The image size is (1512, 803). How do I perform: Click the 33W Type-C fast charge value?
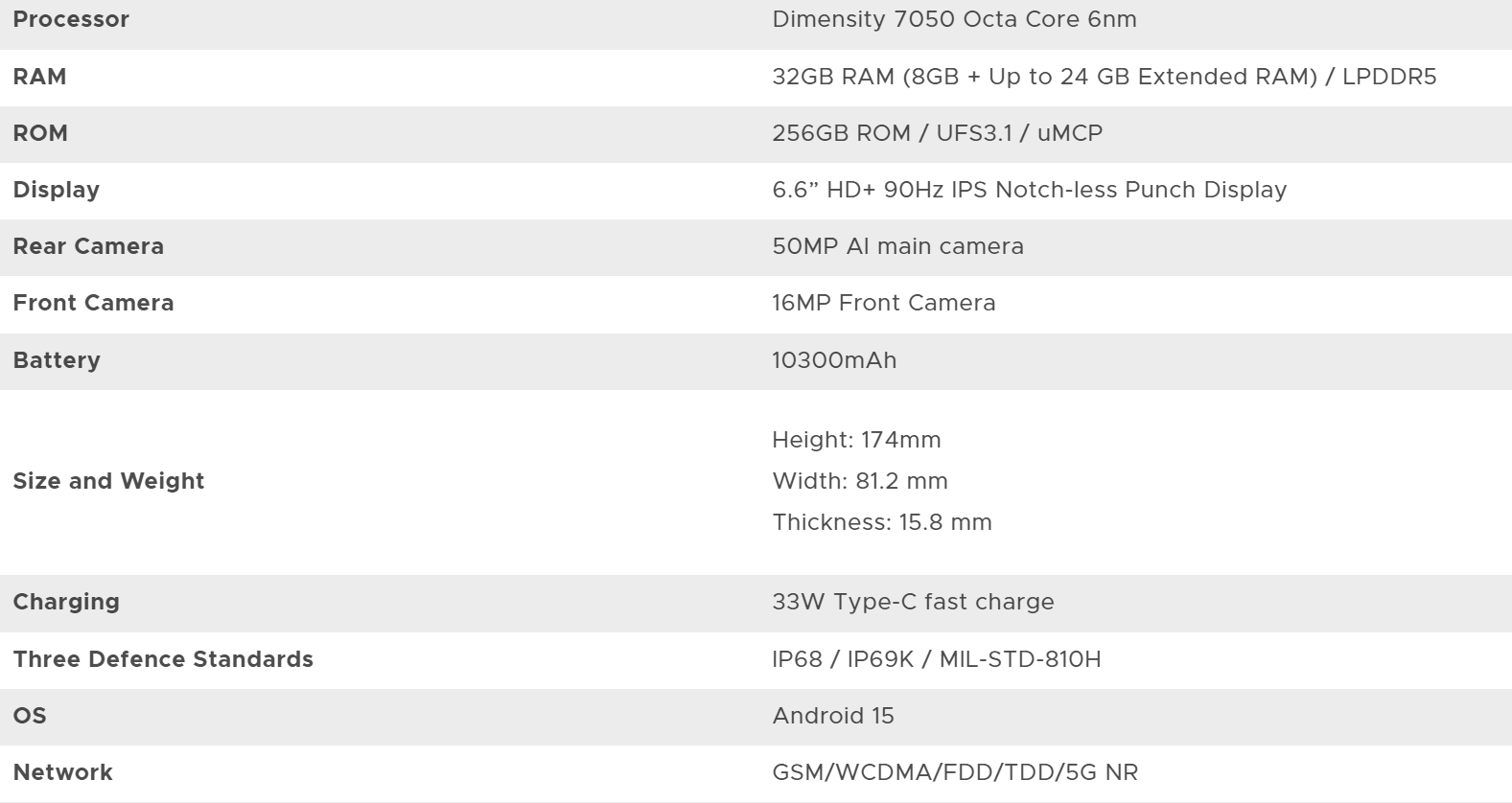click(913, 602)
